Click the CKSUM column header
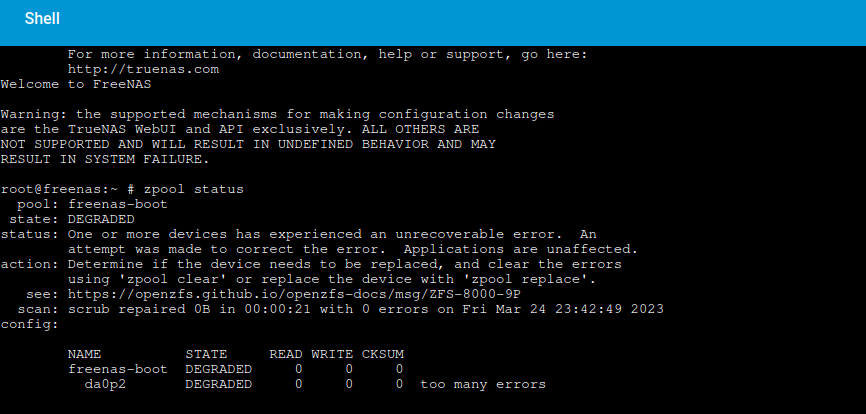This screenshot has width=866, height=414. [383, 354]
